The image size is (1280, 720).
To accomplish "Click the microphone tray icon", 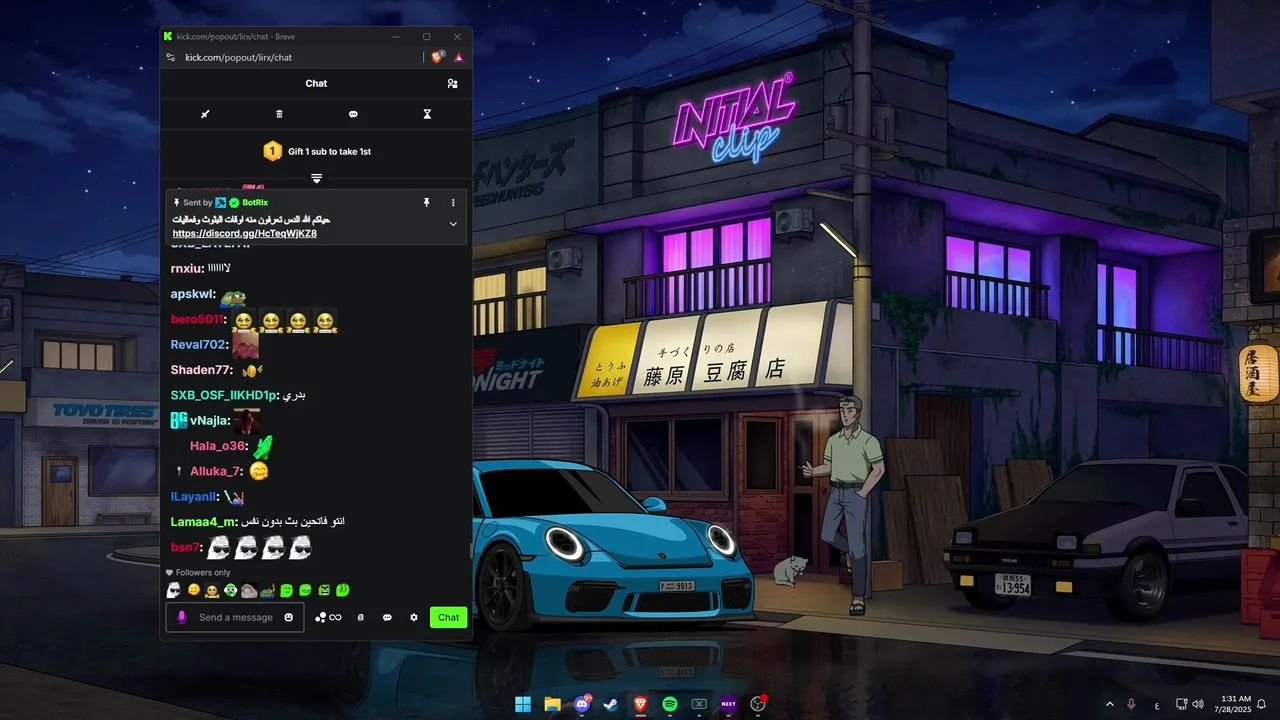I will tap(1131, 704).
